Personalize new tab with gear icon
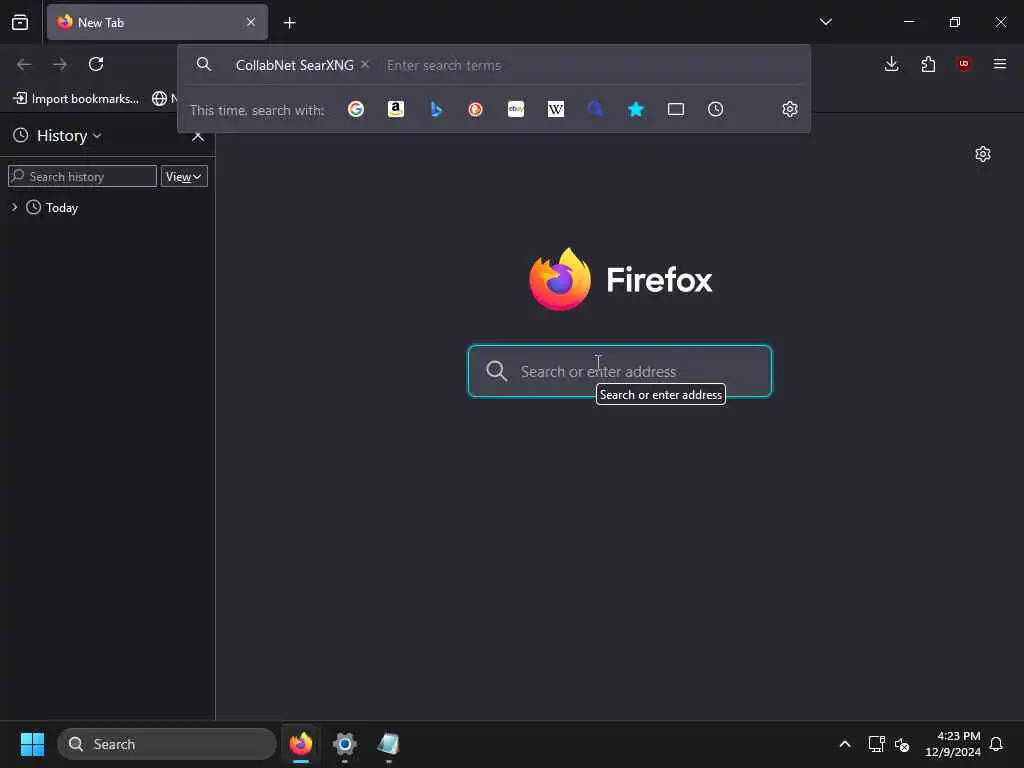Image resolution: width=1024 pixels, height=768 pixels. tap(983, 154)
